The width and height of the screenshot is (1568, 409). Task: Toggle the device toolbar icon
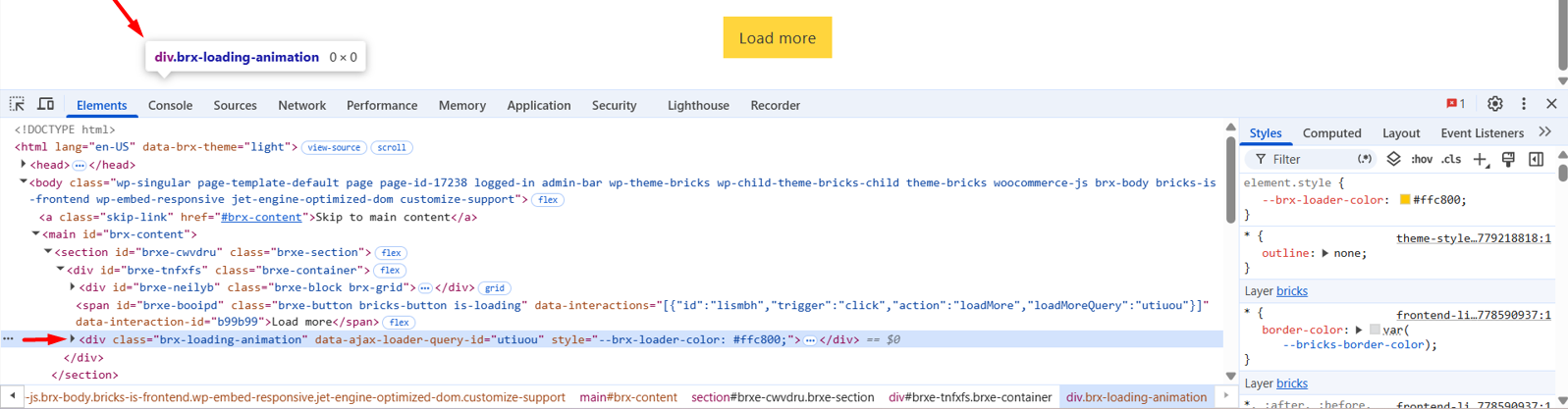(45, 104)
